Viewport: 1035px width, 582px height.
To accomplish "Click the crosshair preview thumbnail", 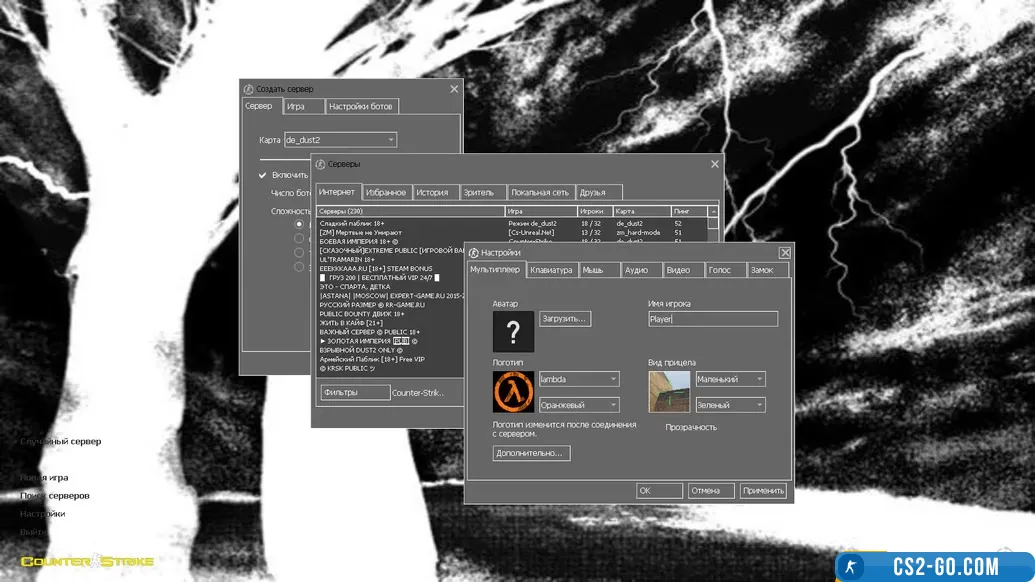I will point(669,392).
